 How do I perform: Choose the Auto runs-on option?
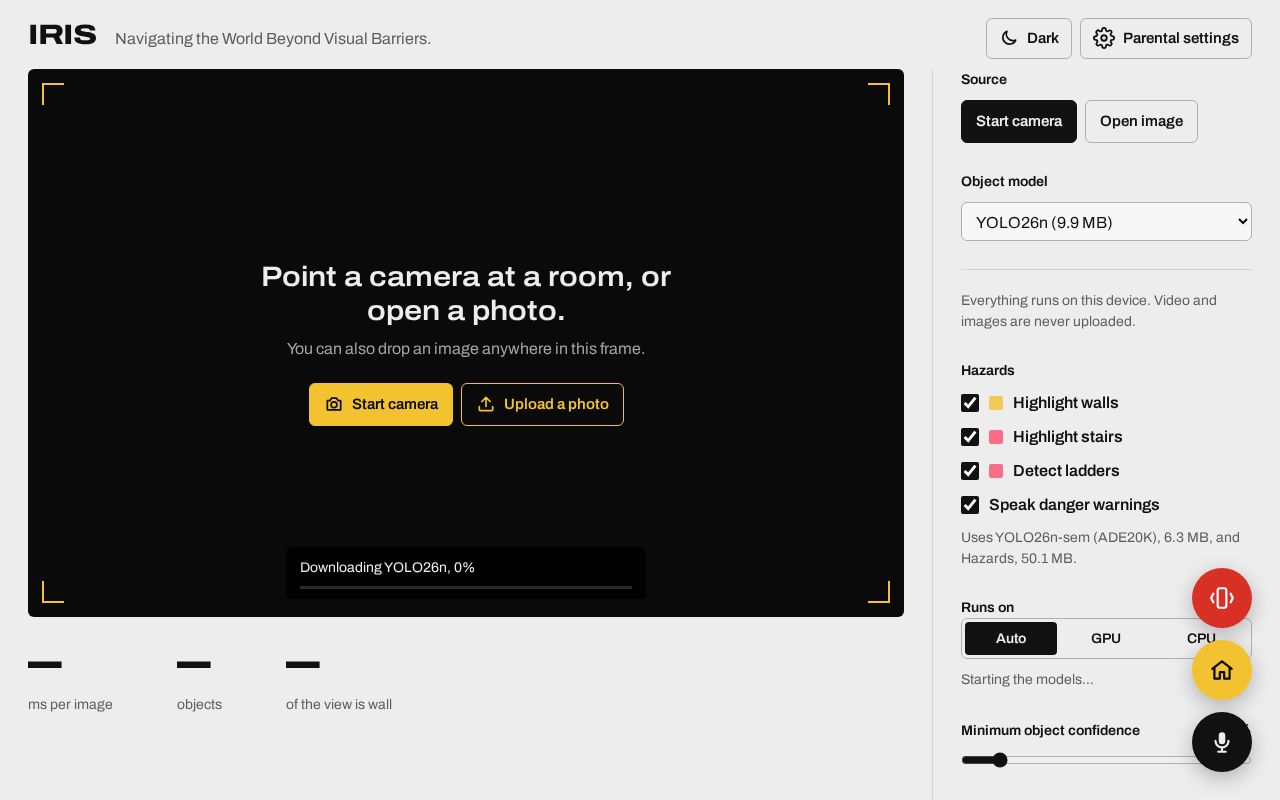tap(1011, 638)
